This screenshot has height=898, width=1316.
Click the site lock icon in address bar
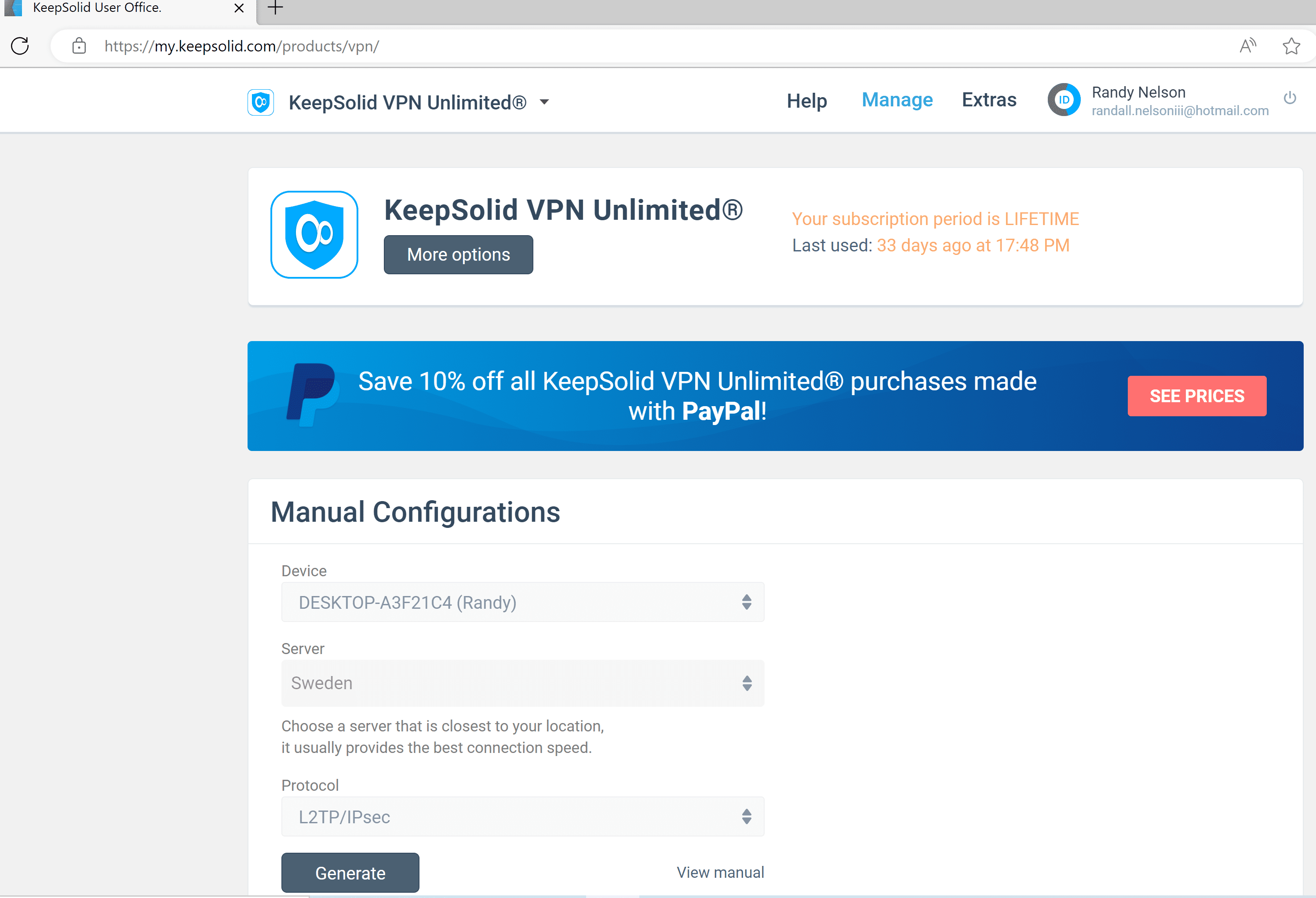(79, 46)
